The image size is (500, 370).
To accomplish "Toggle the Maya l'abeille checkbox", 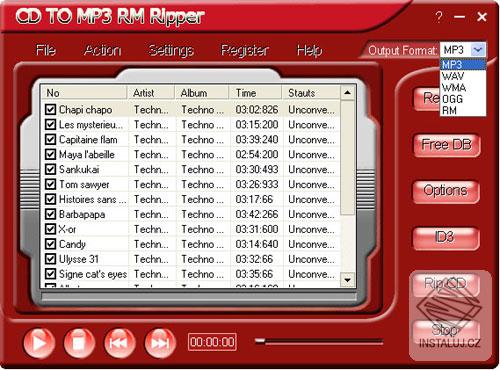I will [50, 154].
